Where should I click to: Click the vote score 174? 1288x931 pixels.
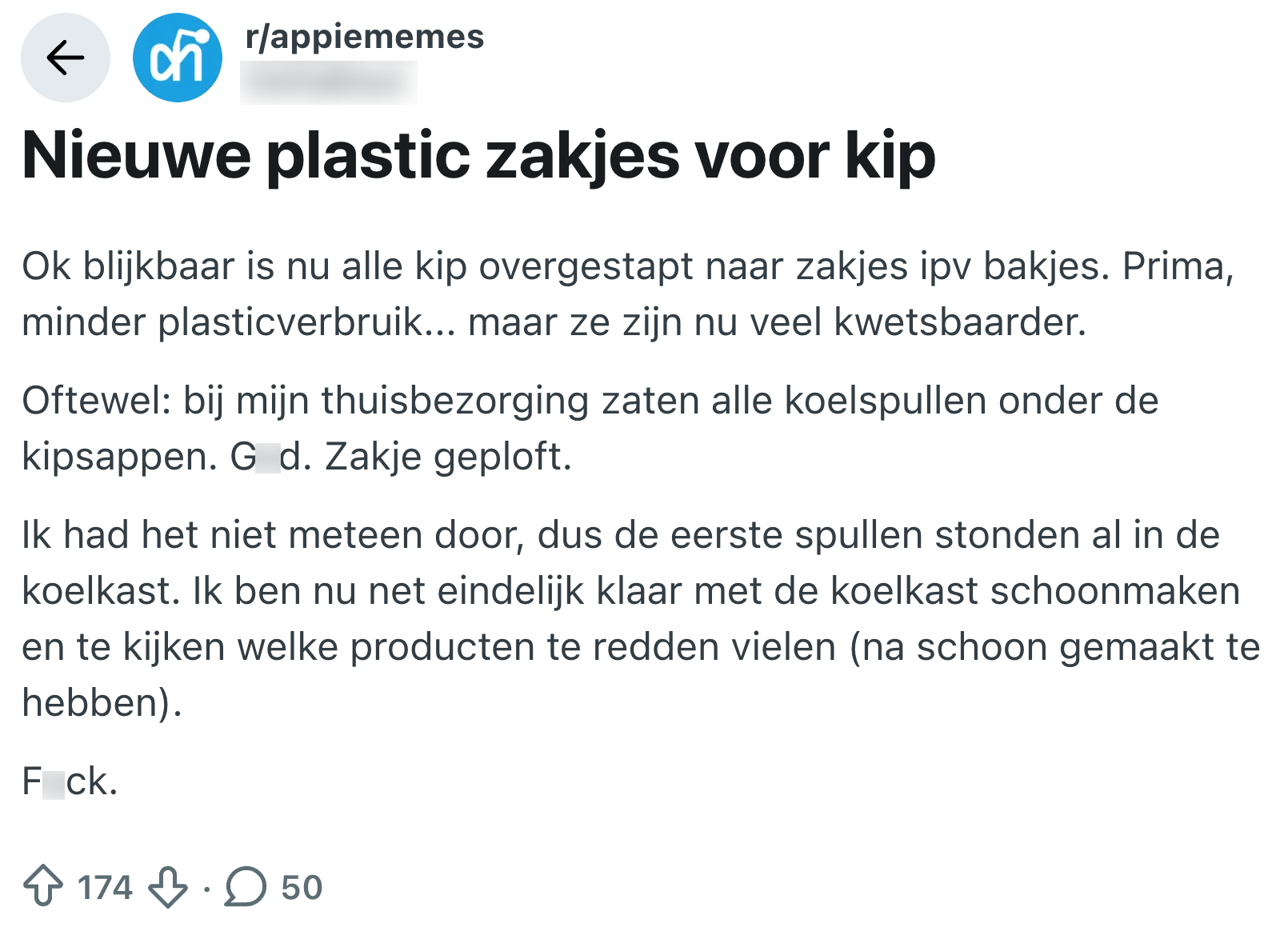pyautogui.click(x=105, y=887)
